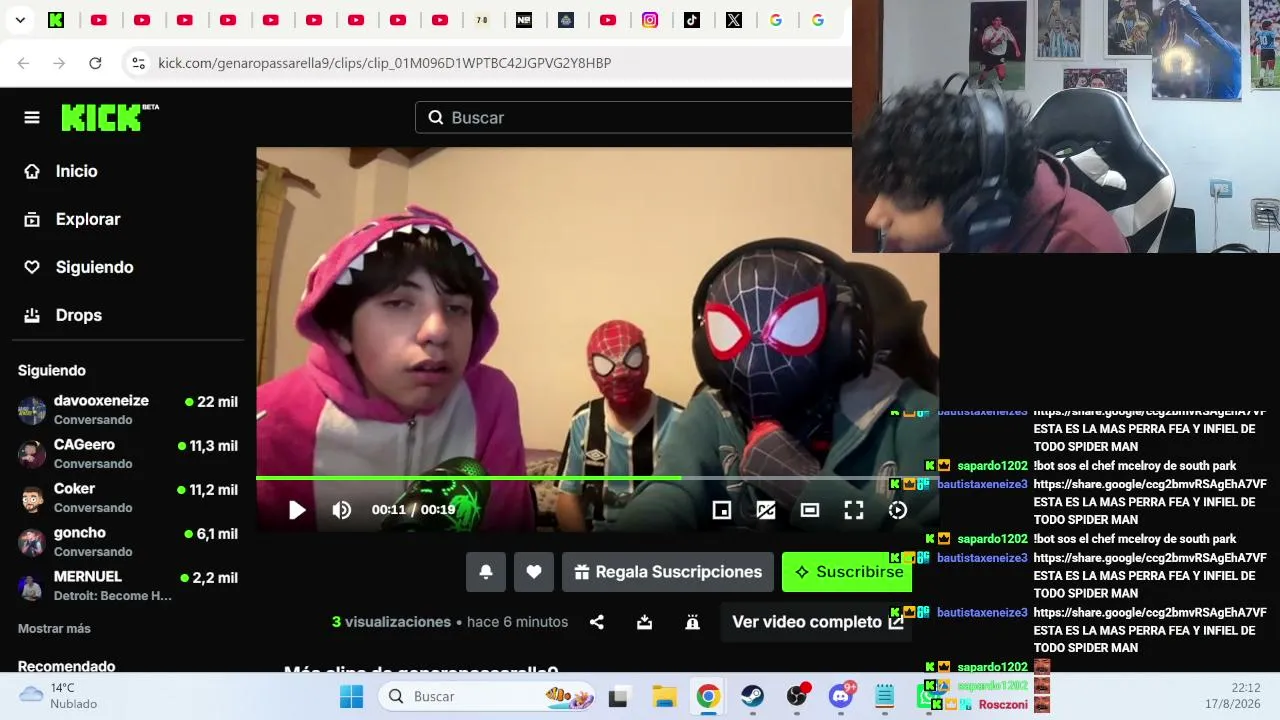Seek along the green video progress bar
Viewport: 1280px width, 720px height.
[x=597, y=478]
